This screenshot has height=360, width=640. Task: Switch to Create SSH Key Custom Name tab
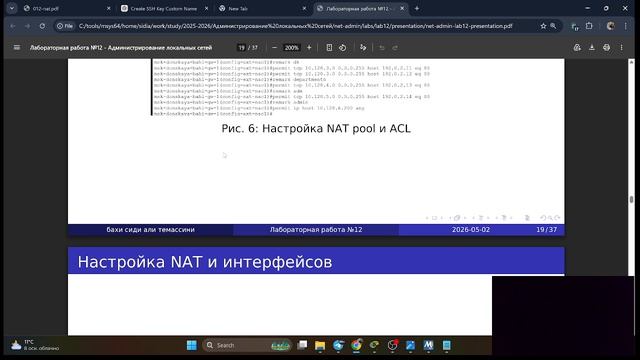click(163, 8)
